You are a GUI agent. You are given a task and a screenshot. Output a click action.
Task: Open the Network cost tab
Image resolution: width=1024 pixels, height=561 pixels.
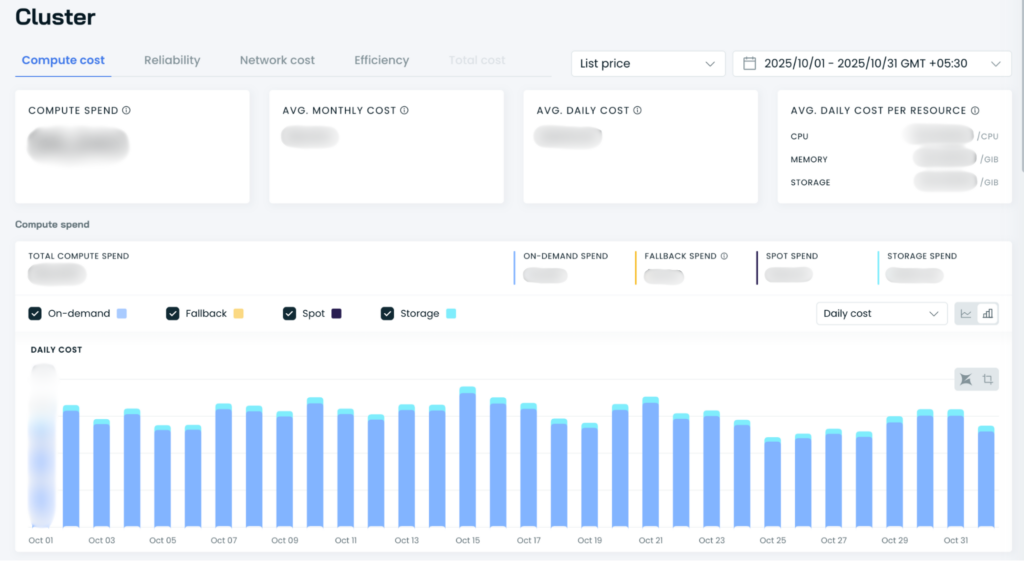point(277,60)
